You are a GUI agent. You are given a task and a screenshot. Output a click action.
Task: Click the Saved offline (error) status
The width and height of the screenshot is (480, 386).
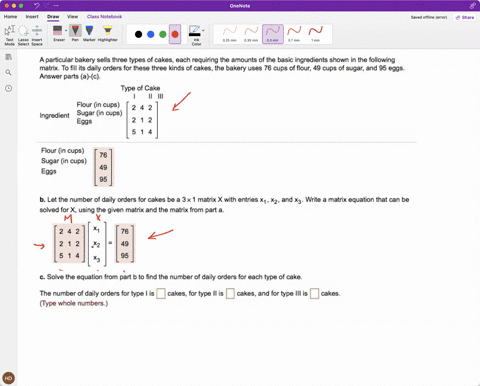[x=429, y=17]
